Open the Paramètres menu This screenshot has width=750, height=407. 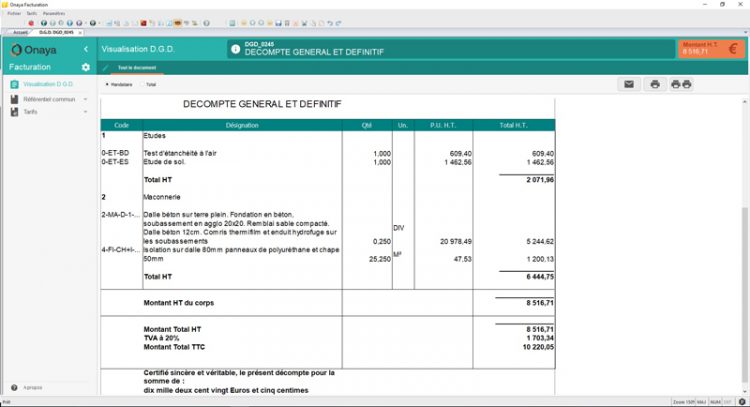[54, 13]
